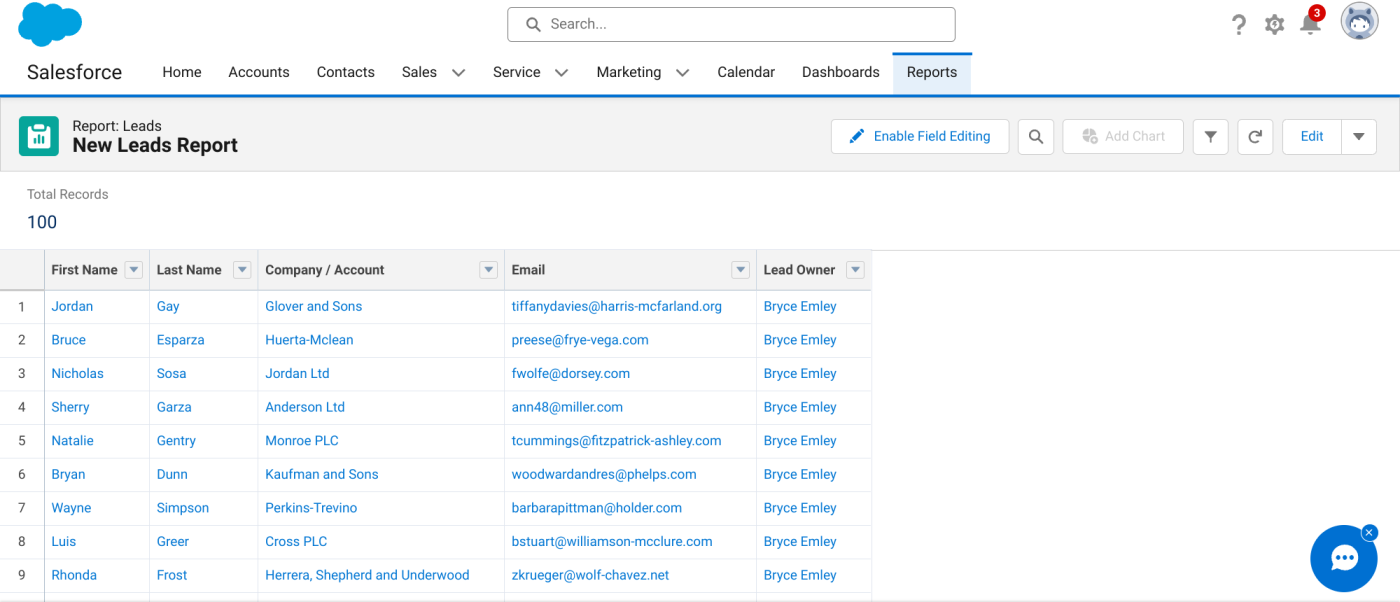Toggle the report filters funnel icon

click(1210, 137)
